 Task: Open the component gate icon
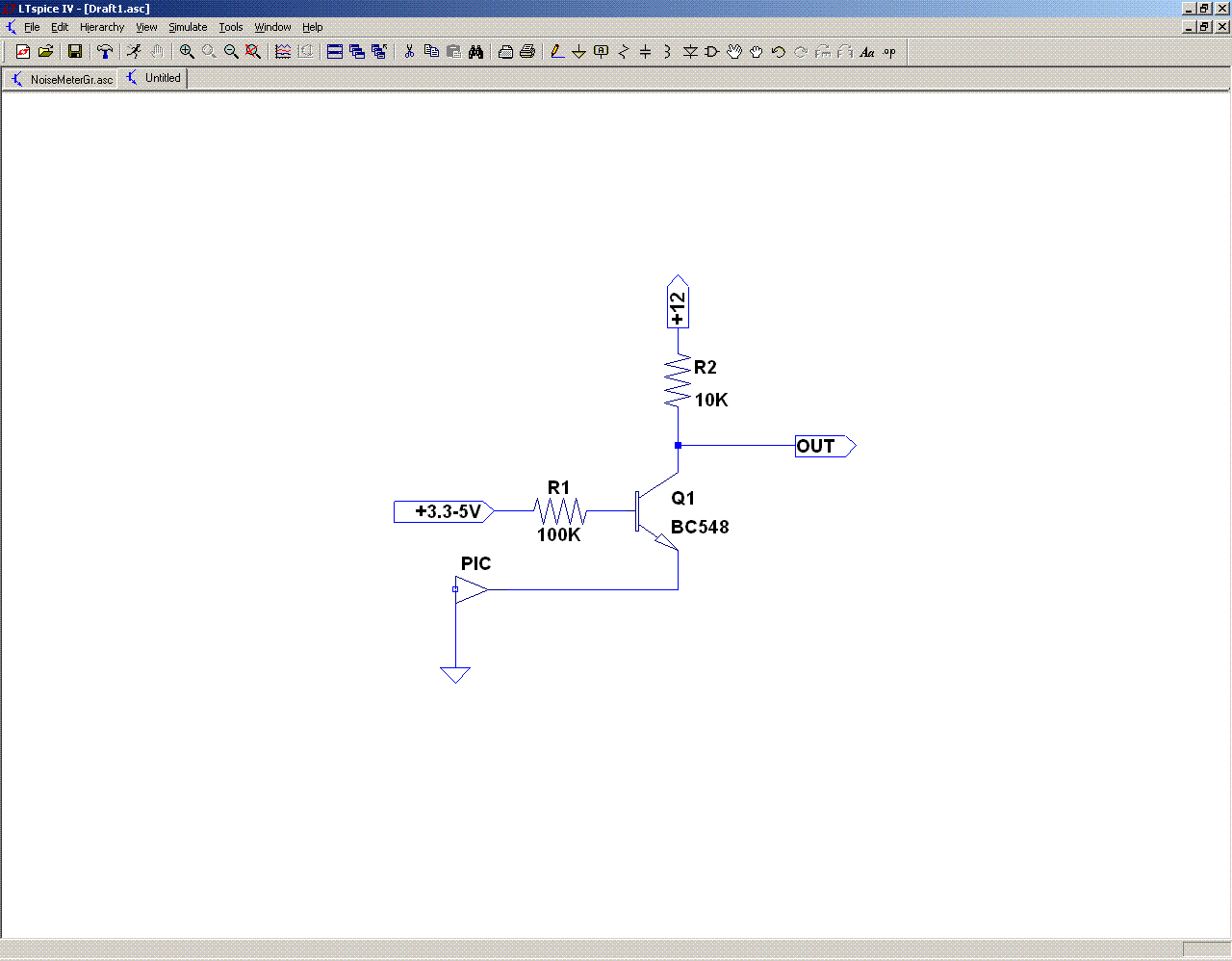(x=711, y=52)
